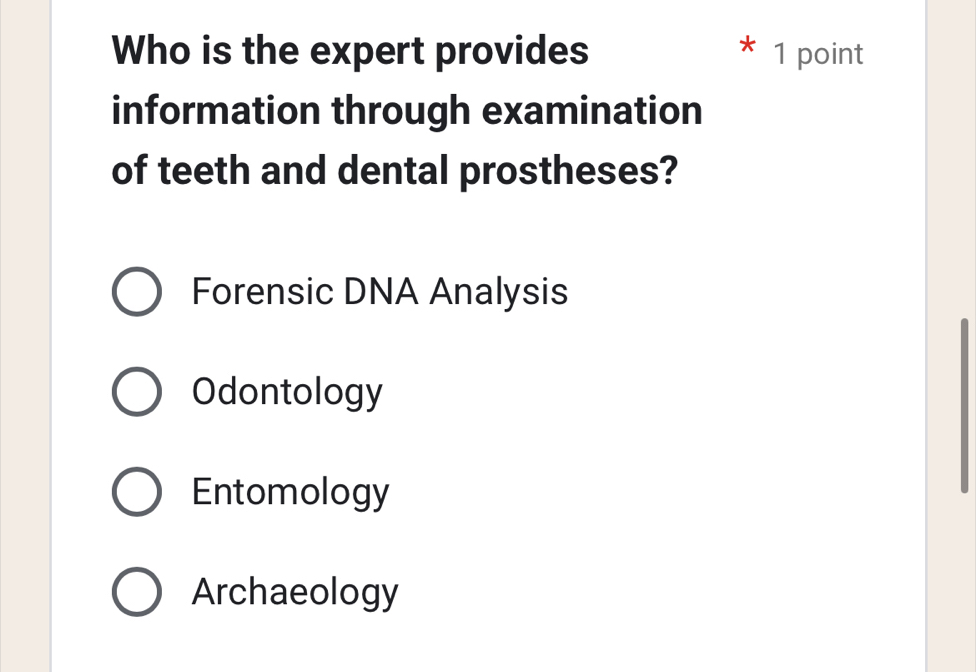Screen dimensions: 976x672
Task: Click the red required asterisk
Action: [747, 49]
